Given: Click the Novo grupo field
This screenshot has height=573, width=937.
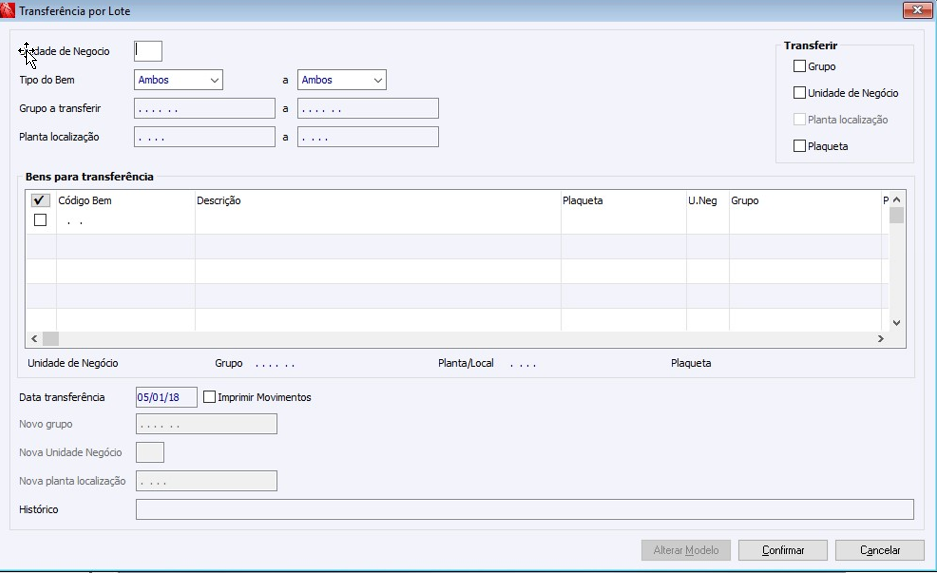Looking at the screenshot, I should 207,424.
